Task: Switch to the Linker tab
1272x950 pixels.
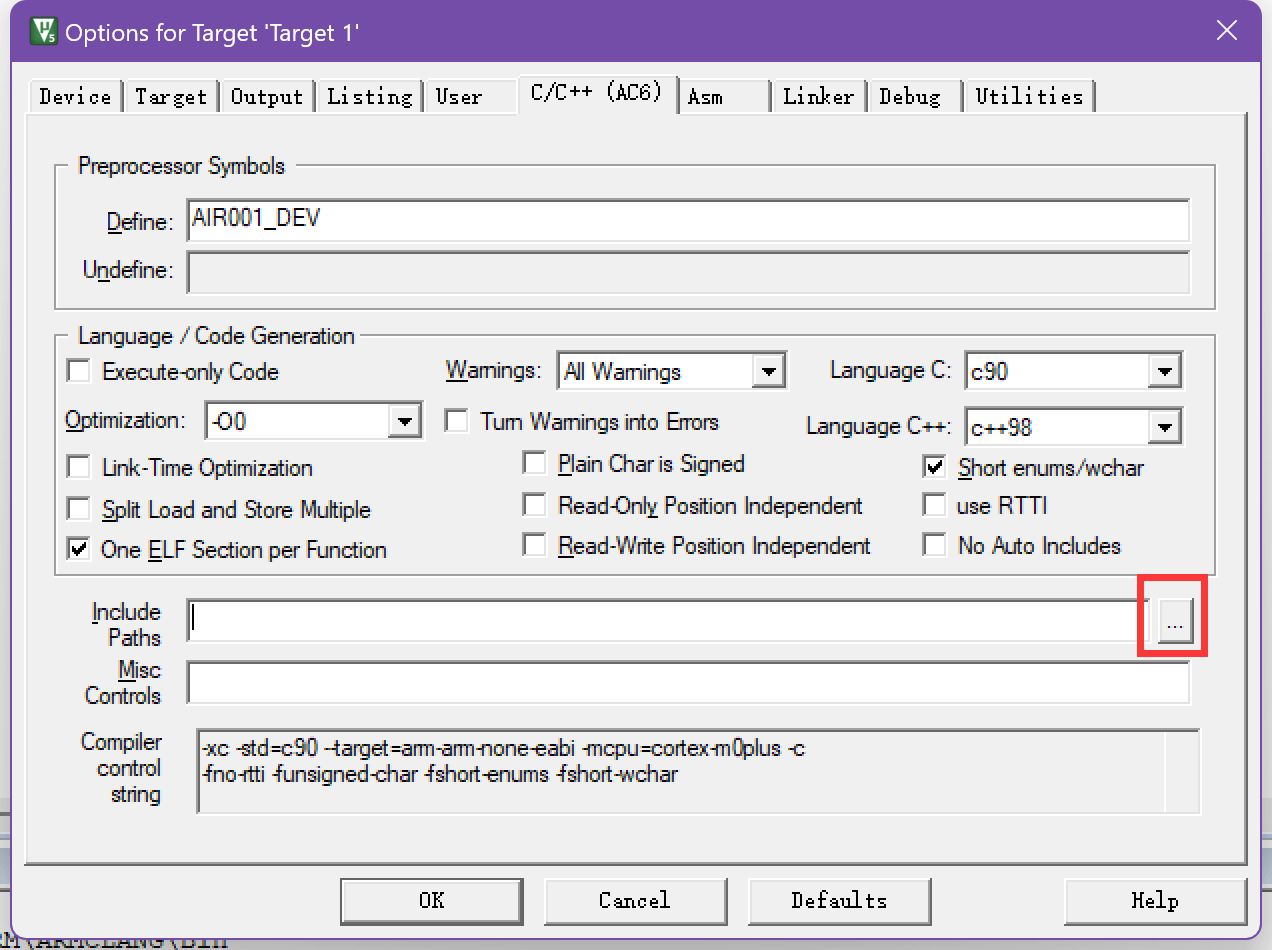Action: tap(818, 97)
